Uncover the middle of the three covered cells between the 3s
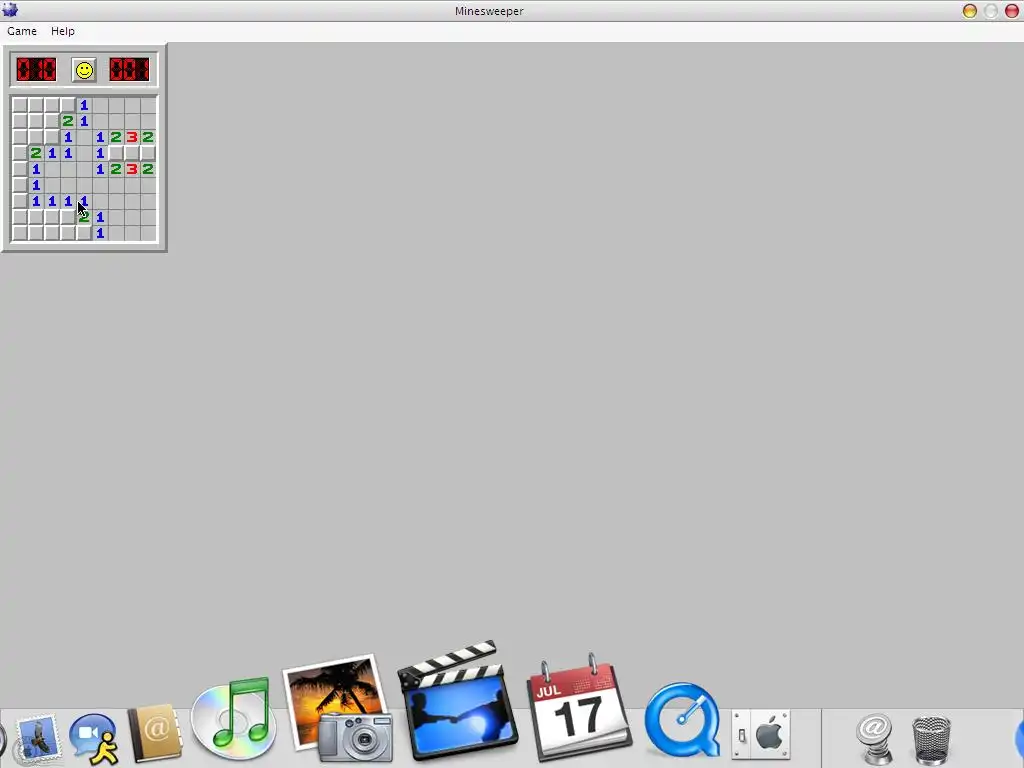1024x768 pixels. pyautogui.click(x=132, y=153)
